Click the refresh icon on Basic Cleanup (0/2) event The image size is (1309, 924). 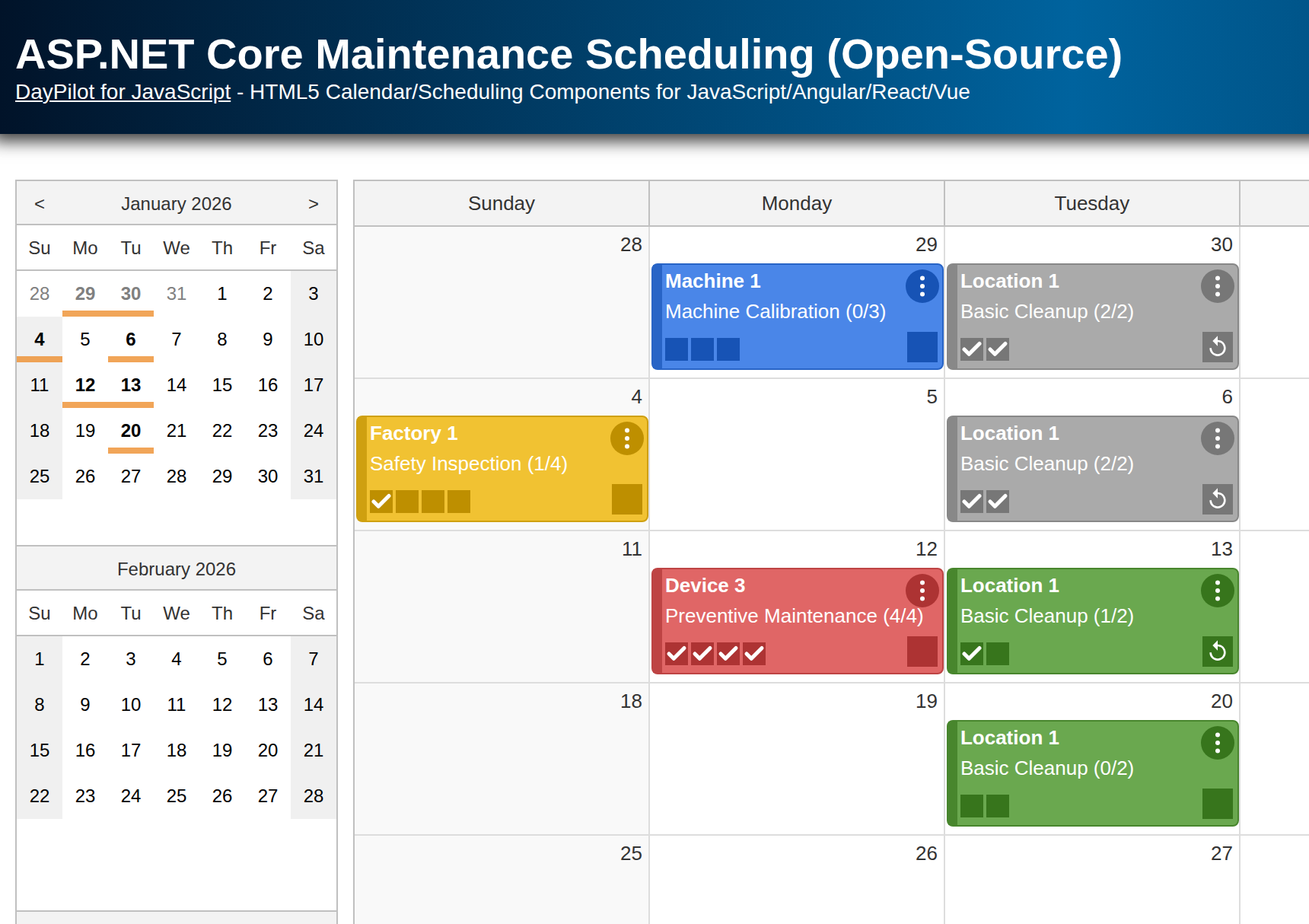coord(1217,804)
